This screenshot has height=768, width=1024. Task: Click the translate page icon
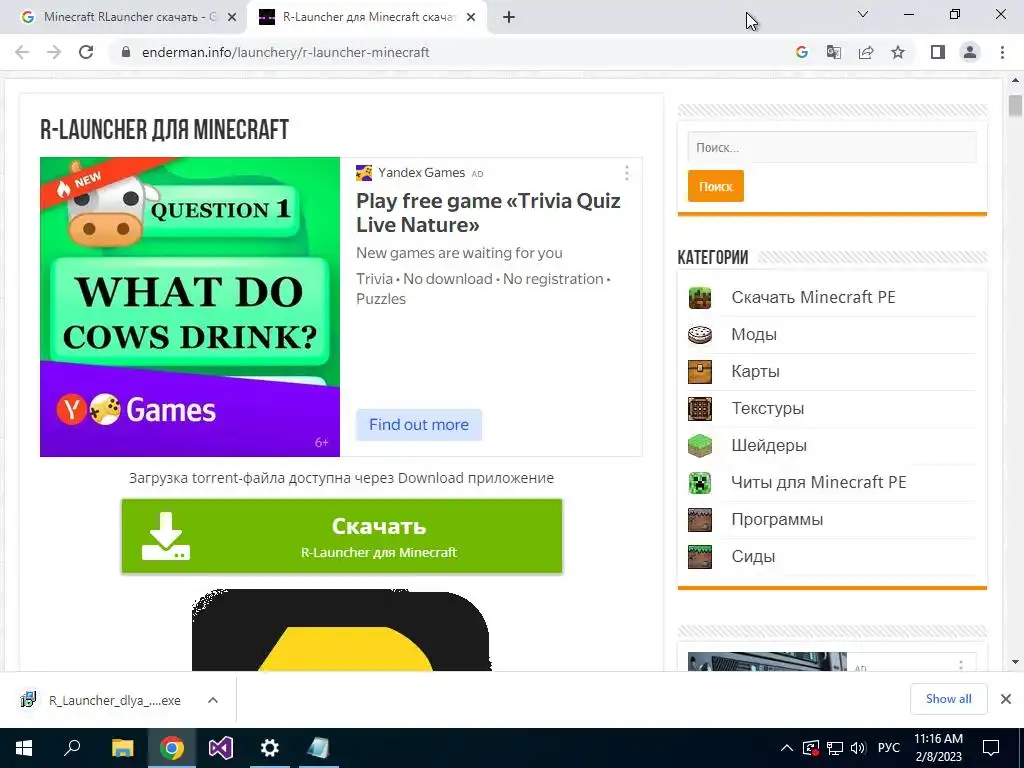834,52
